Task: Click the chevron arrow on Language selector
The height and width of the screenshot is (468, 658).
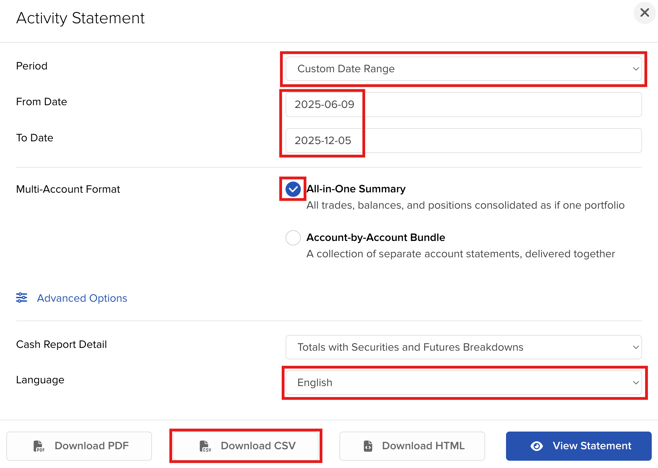Action: 635,383
